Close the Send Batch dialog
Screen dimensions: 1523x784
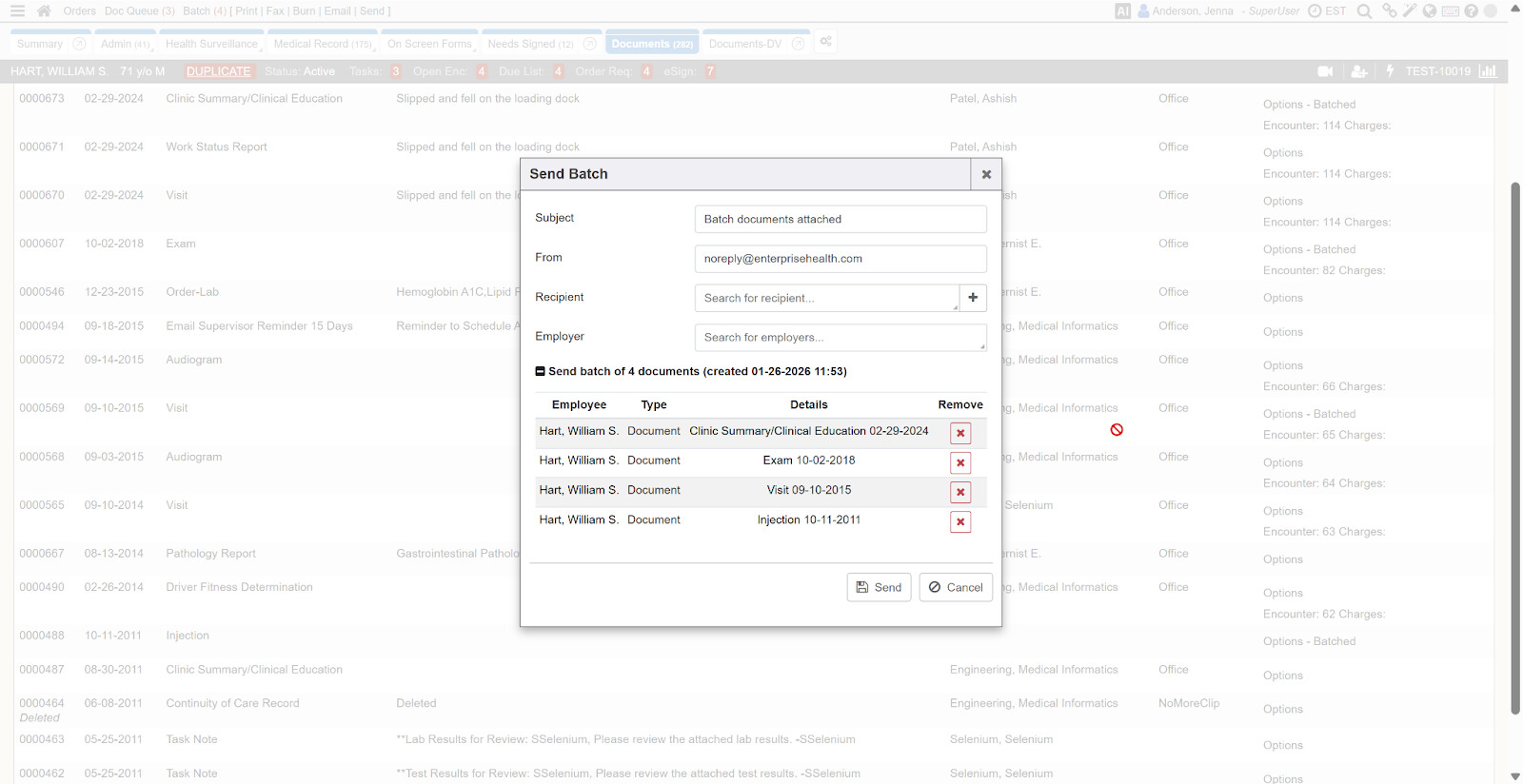(x=986, y=174)
